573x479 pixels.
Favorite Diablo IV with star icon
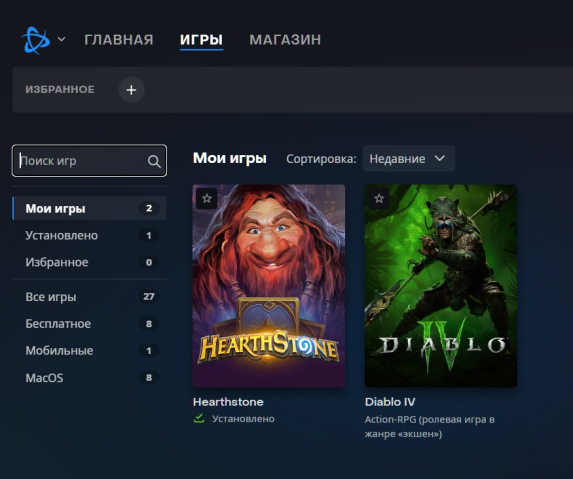pyautogui.click(x=379, y=198)
